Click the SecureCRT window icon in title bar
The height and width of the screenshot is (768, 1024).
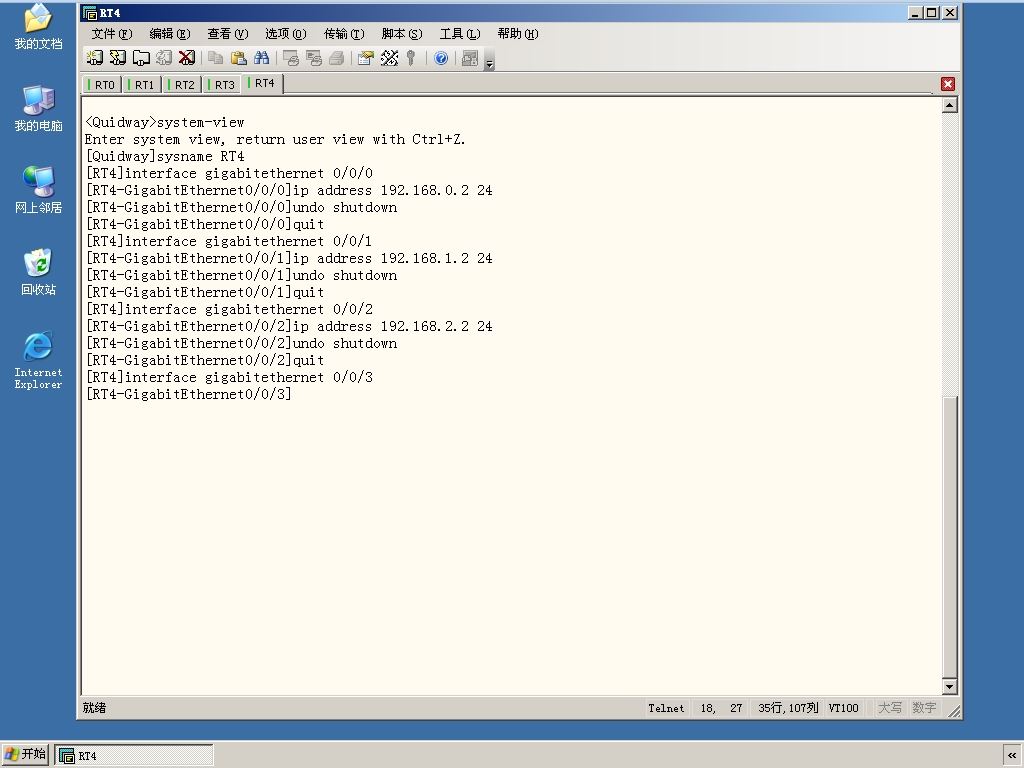pyautogui.click(x=90, y=12)
